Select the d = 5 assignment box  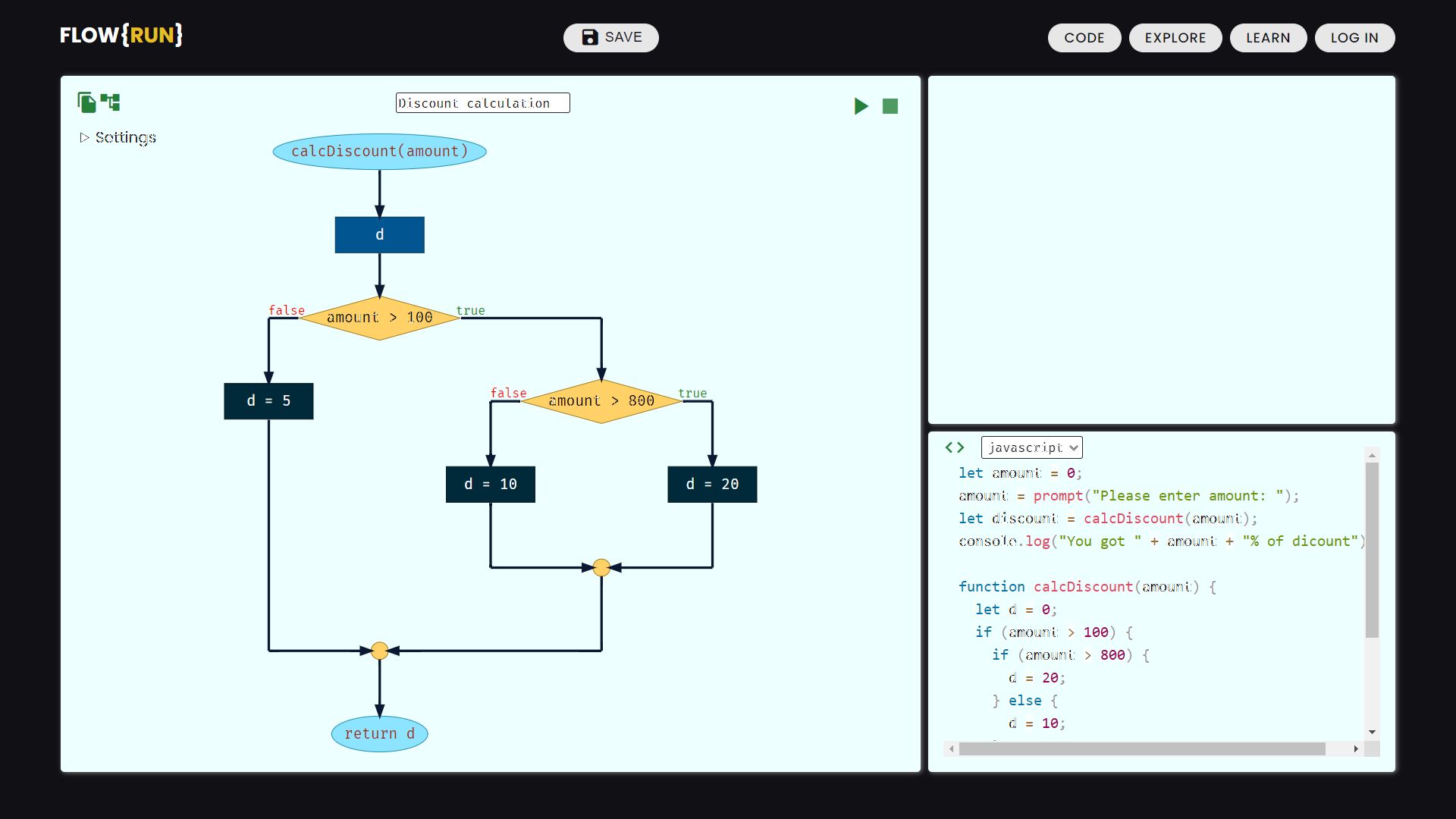[x=268, y=400]
